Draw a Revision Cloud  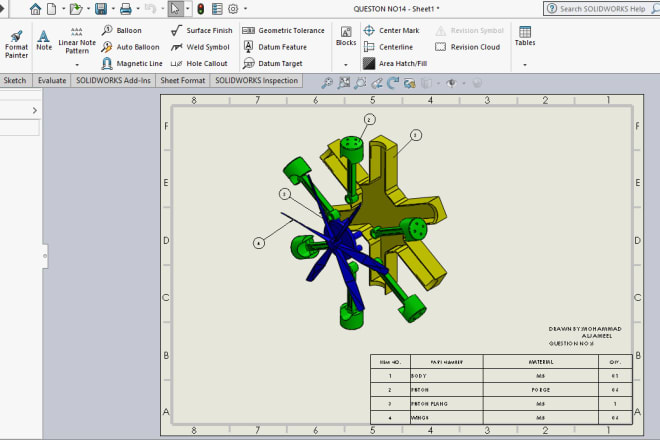468,47
